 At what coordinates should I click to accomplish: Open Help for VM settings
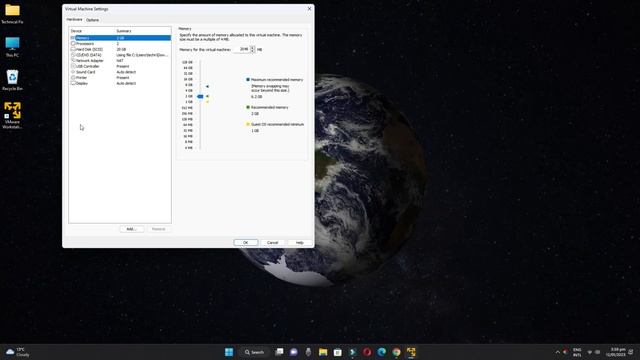tap(300, 242)
